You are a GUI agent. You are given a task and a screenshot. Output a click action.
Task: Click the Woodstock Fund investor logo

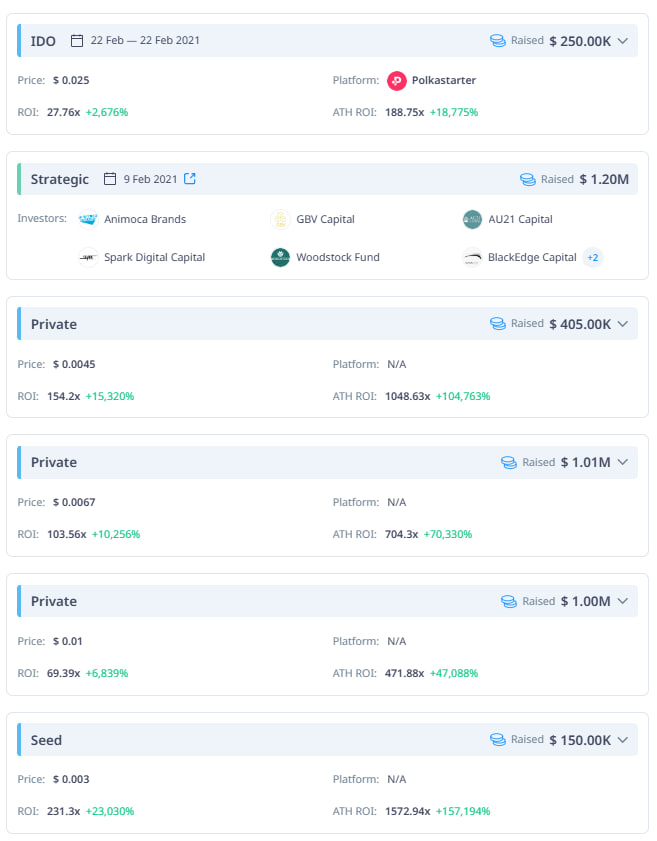pos(281,257)
